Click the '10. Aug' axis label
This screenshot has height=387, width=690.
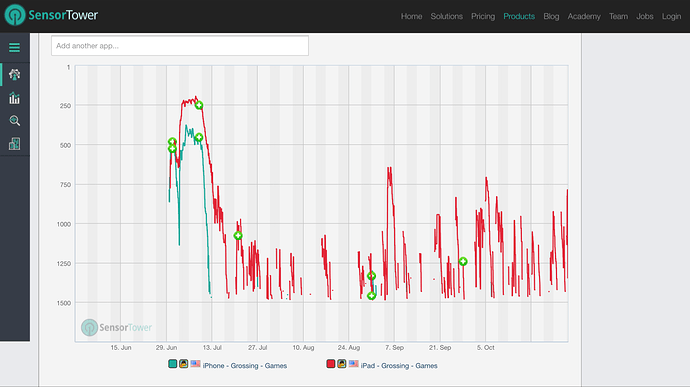click(303, 348)
